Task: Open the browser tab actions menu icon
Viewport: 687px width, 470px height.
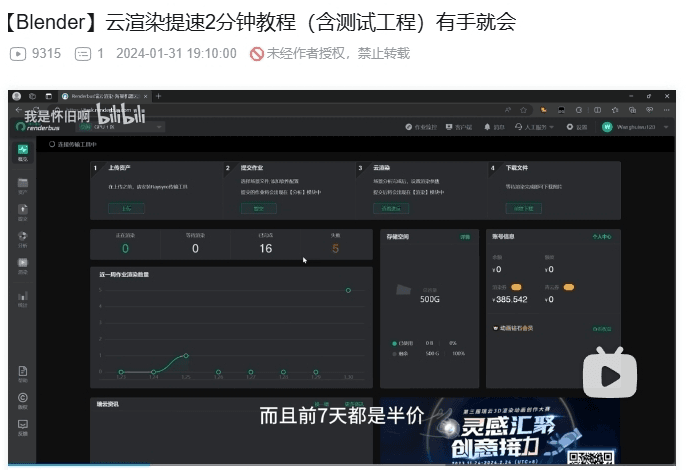Action: coord(49,96)
